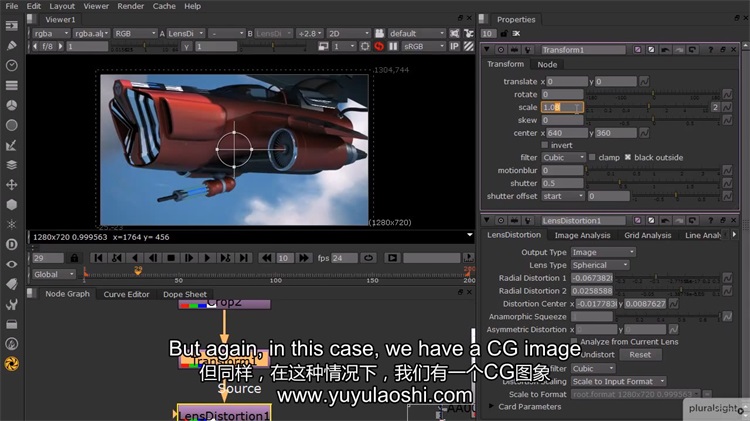Click the Reset button in LensDistortion1
The image size is (750, 421).
pyautogui.click(x=640, y=355)
